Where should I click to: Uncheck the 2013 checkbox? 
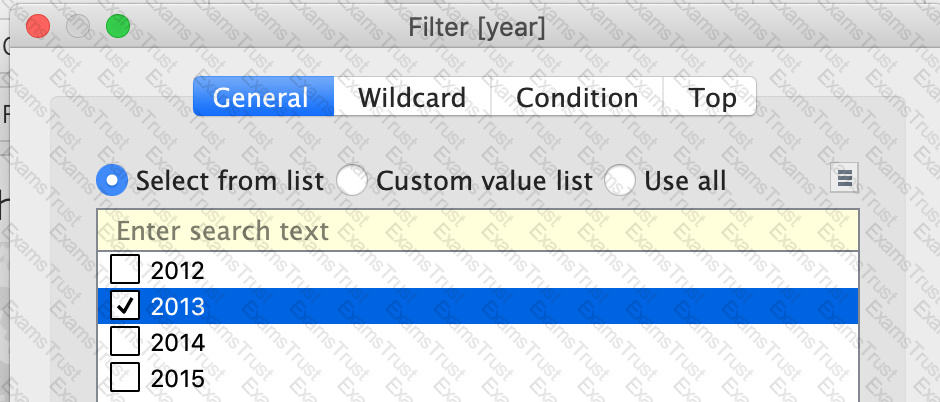click(x=125, y=306)
